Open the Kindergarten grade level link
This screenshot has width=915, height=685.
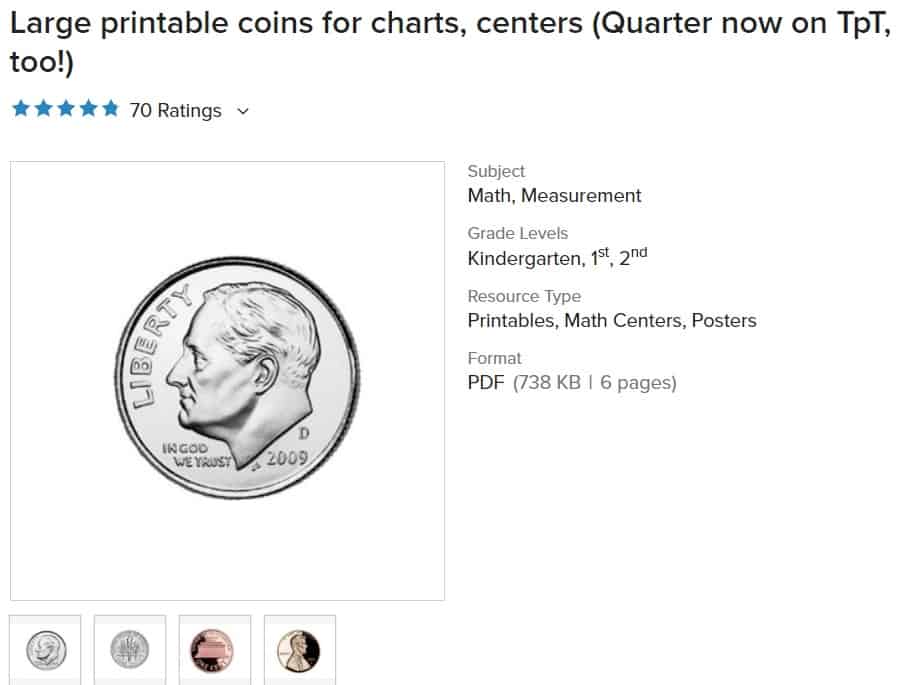click(x=525, y=258)
